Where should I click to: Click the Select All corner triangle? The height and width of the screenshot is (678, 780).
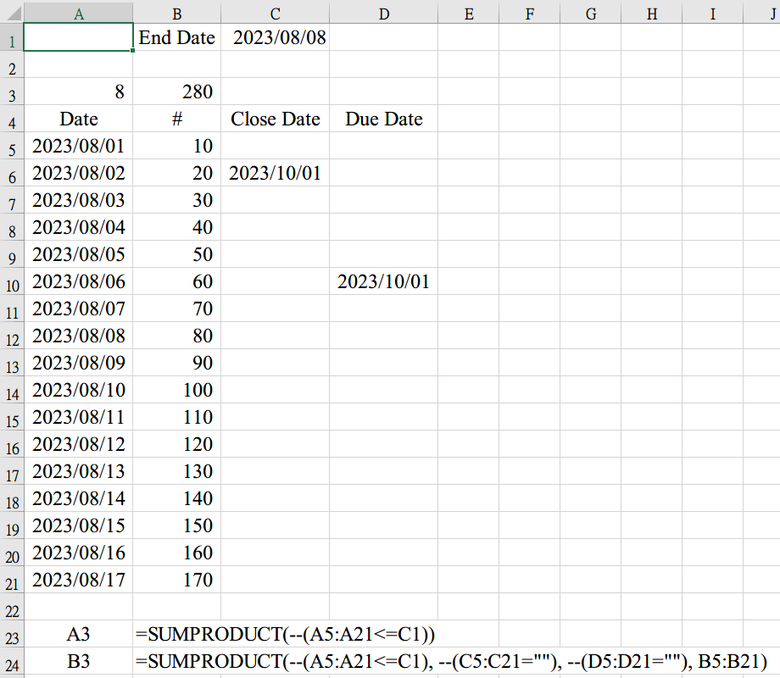(12, 13)
